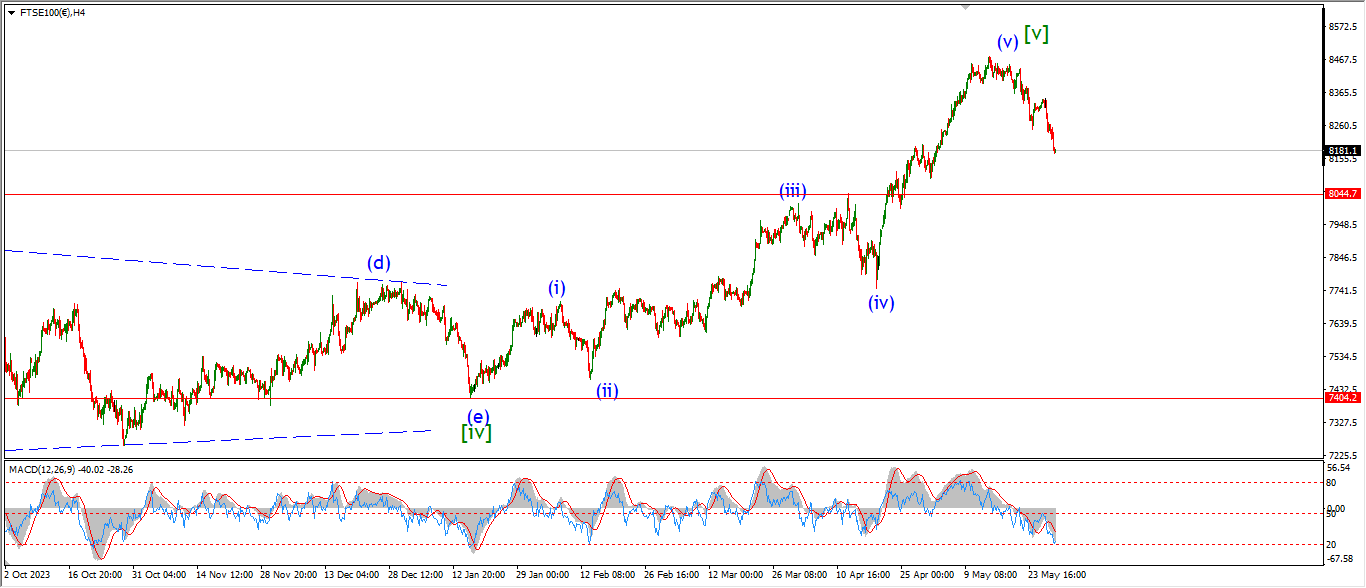Select the green [v] wave label
This screenshot has width=1366, height=588.
[1037, 33]
